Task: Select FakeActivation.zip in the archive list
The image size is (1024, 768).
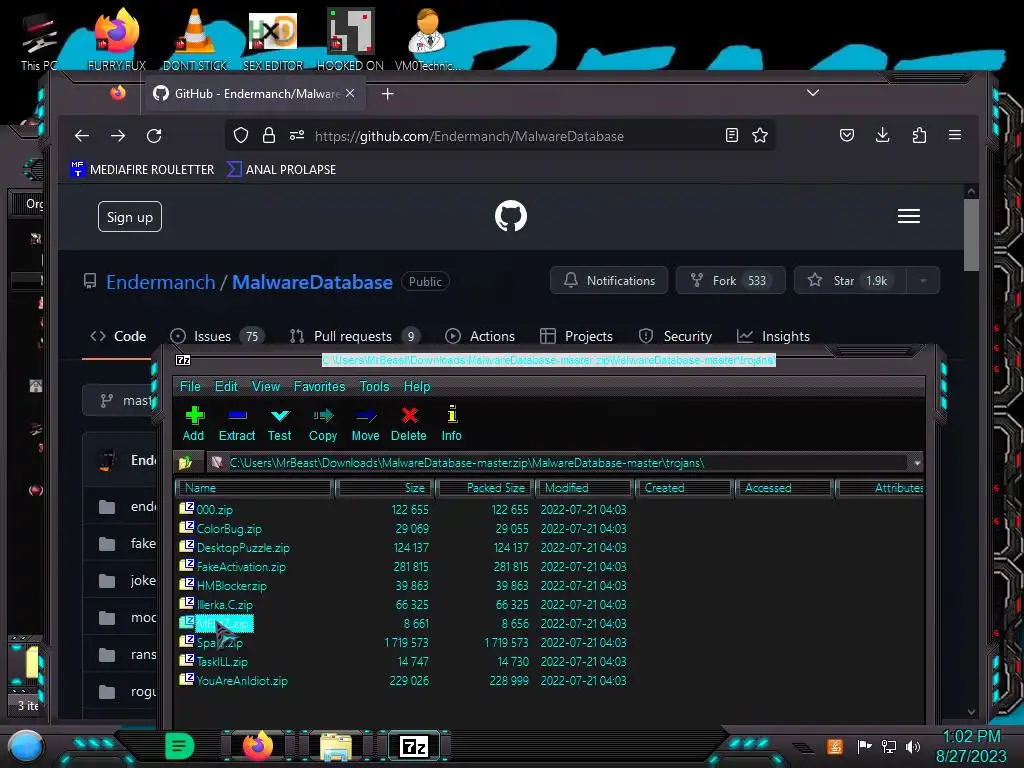Action: coord(241,566)
